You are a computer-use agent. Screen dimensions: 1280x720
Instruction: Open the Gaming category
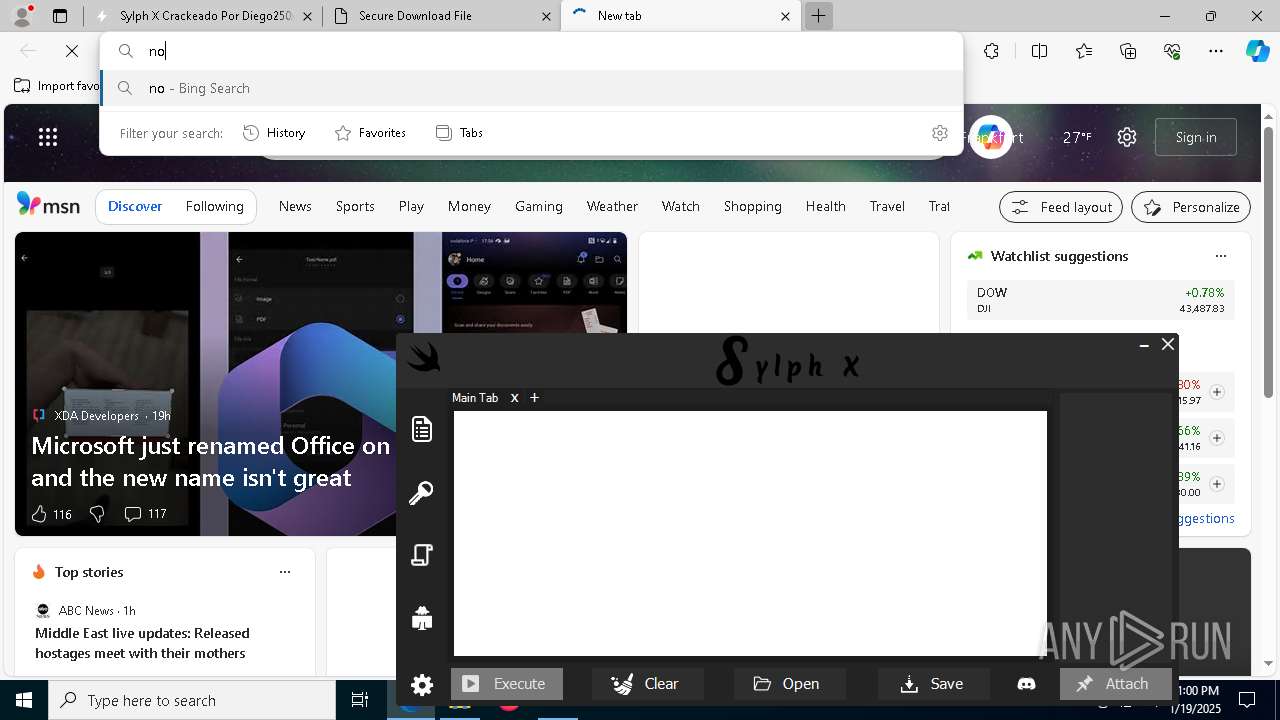pyautogui.click(x=539, y=206)
